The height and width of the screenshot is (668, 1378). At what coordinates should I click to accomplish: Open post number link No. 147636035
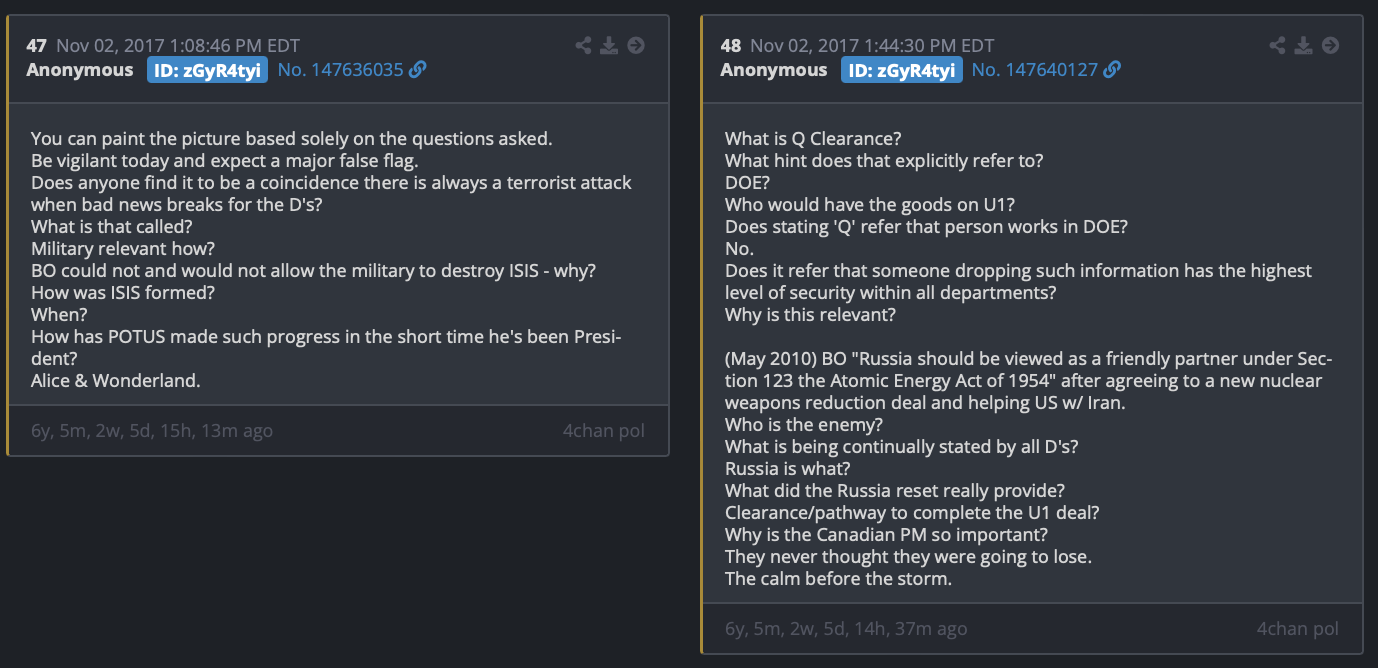tap(341, 70)
